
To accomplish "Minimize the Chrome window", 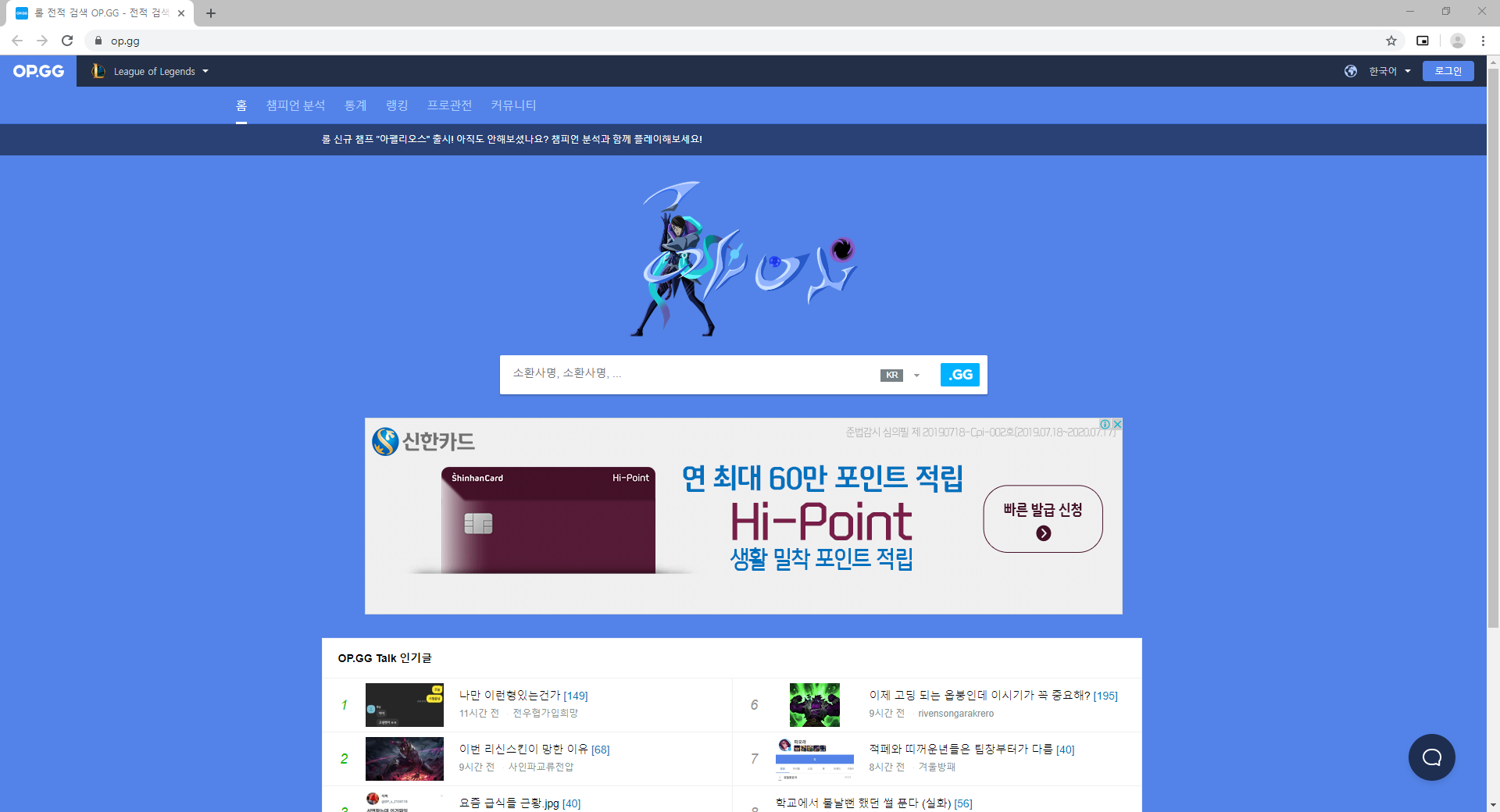I will pos(1410,12).
